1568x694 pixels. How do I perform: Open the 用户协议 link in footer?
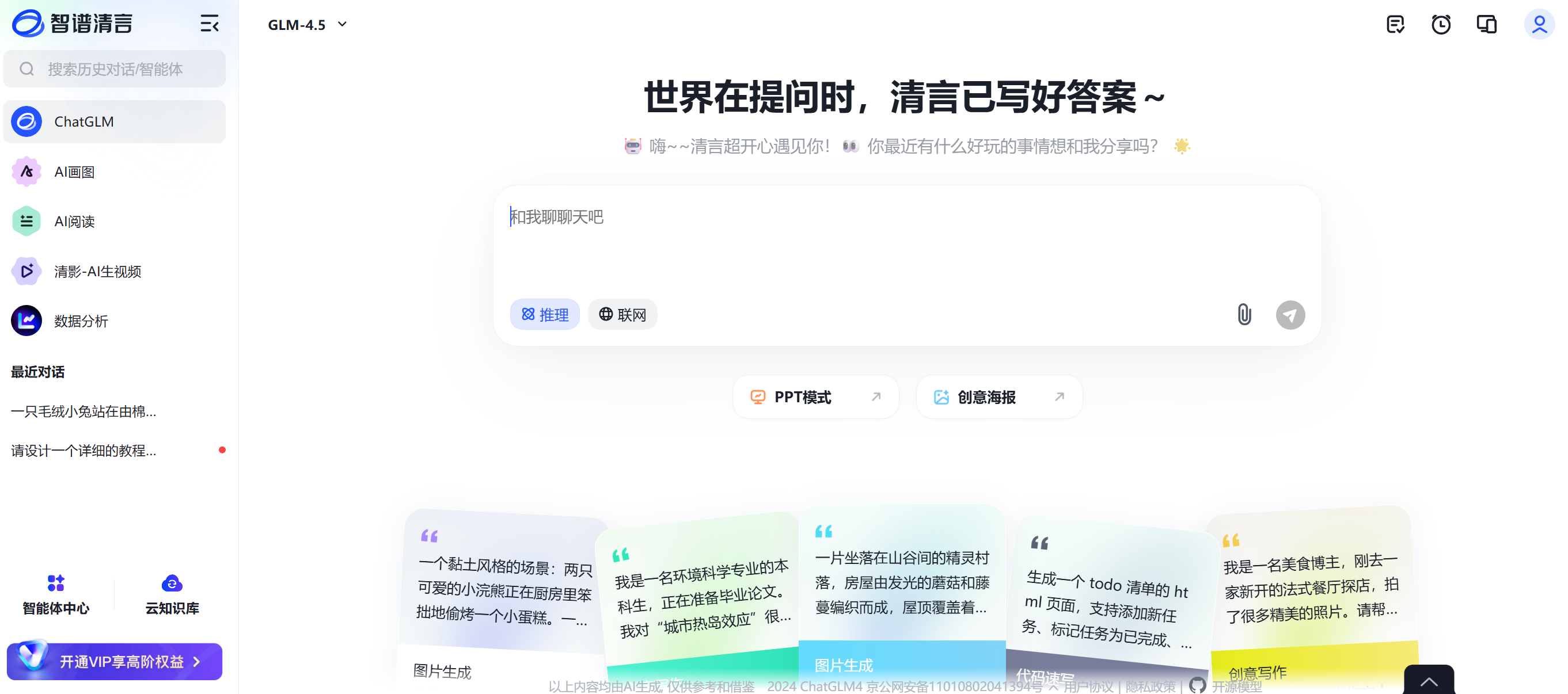[1088, 687]
